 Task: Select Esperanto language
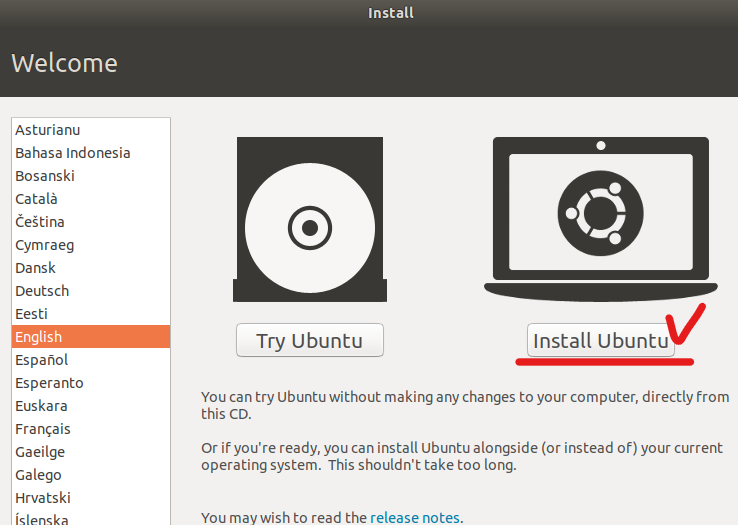click(91, 383)
